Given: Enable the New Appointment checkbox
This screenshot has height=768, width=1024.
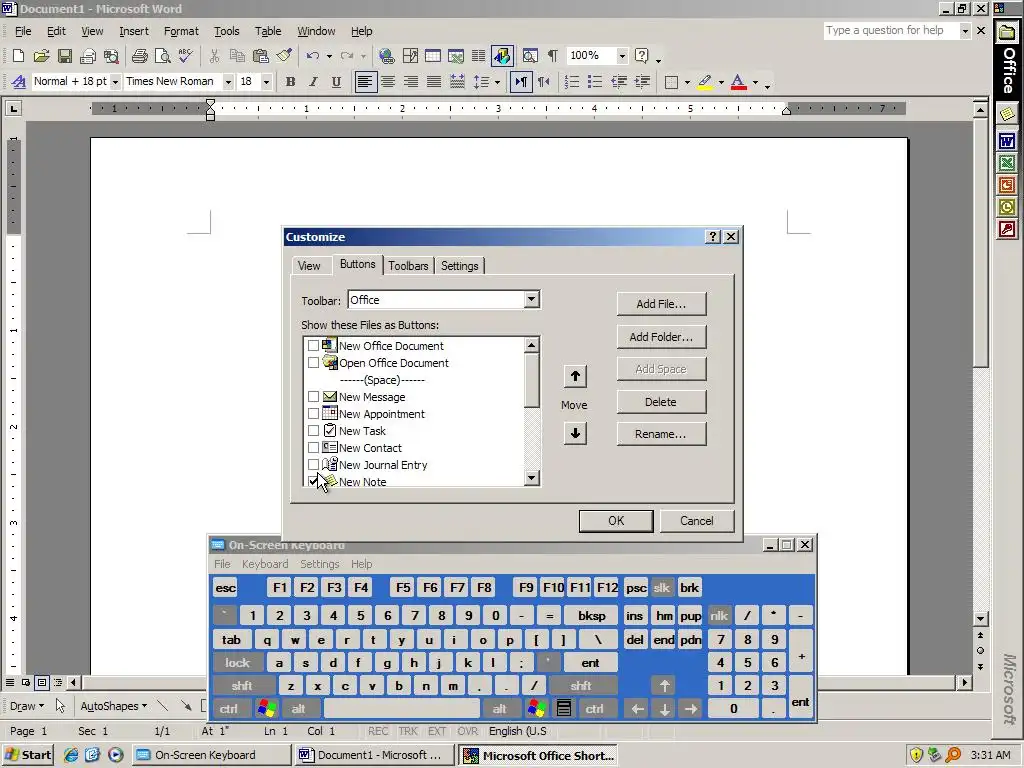Looking at the screenshot, I should [313, 413].
